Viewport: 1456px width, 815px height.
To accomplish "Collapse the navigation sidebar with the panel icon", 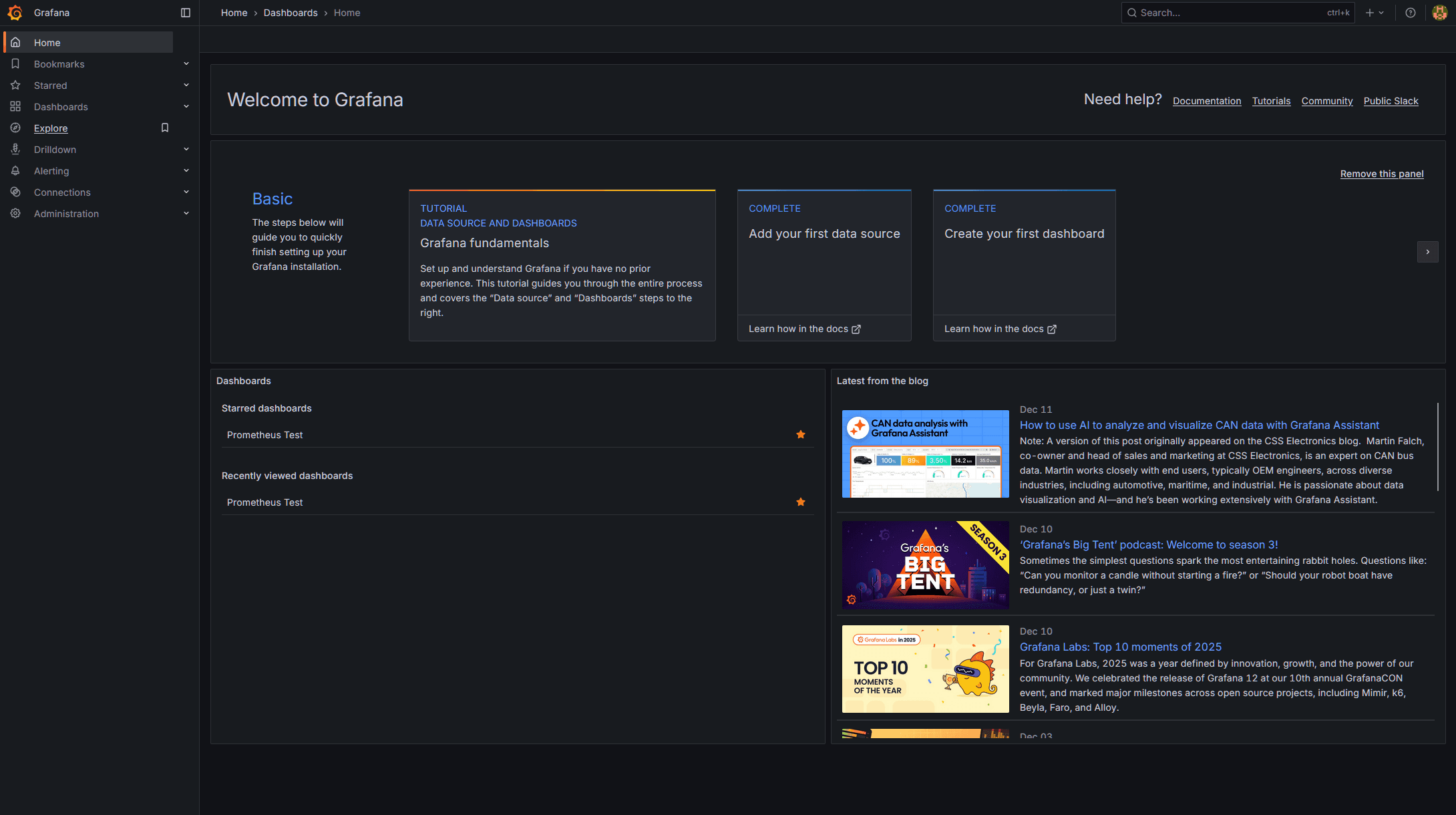I will coord(185,12).
